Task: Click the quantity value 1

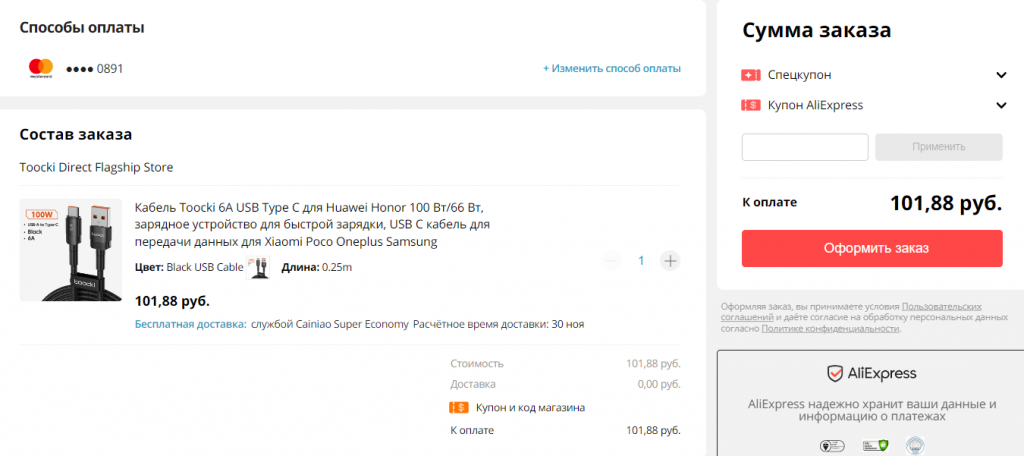Action: click(x=641, y=261)
